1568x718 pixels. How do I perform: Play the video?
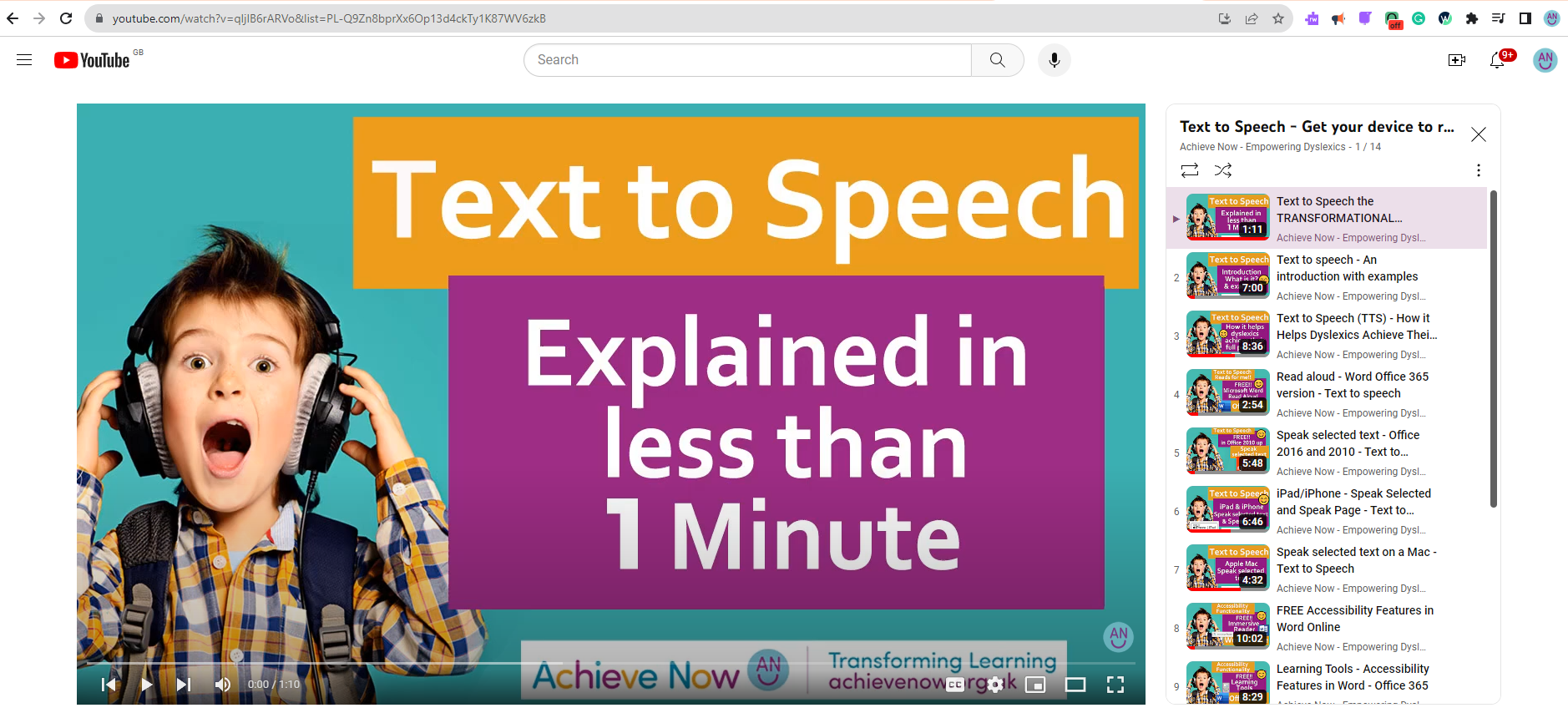pyautogui.click(x=146, y=685)
